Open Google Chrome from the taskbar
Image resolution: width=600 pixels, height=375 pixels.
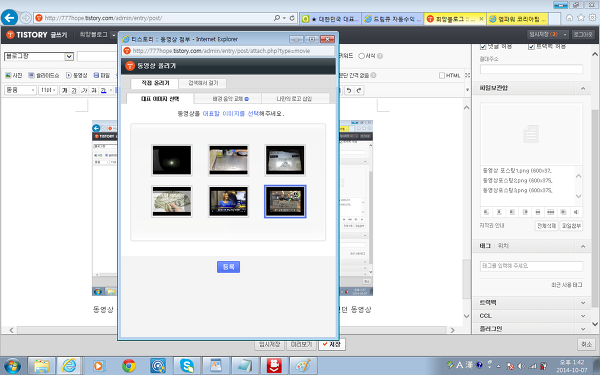point(129,366)
